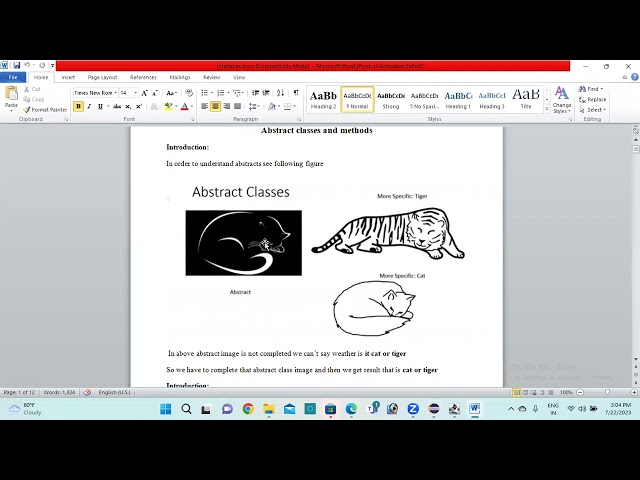Apply the Heading 1 style

click(458, 99)
